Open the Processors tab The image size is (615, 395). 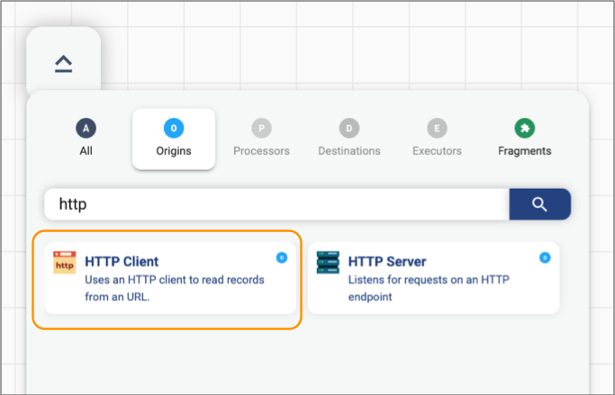point(261,138)
